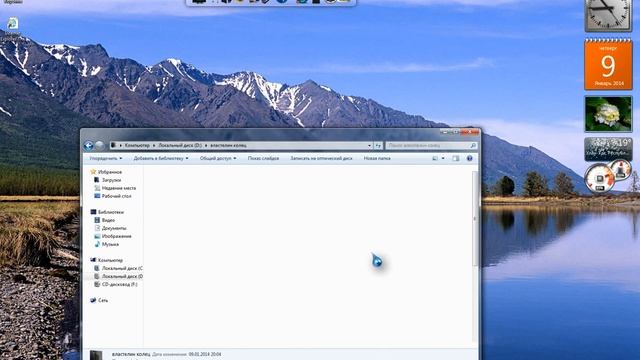Click the vertical scrollbar of the file pane

tap(475, 219)
